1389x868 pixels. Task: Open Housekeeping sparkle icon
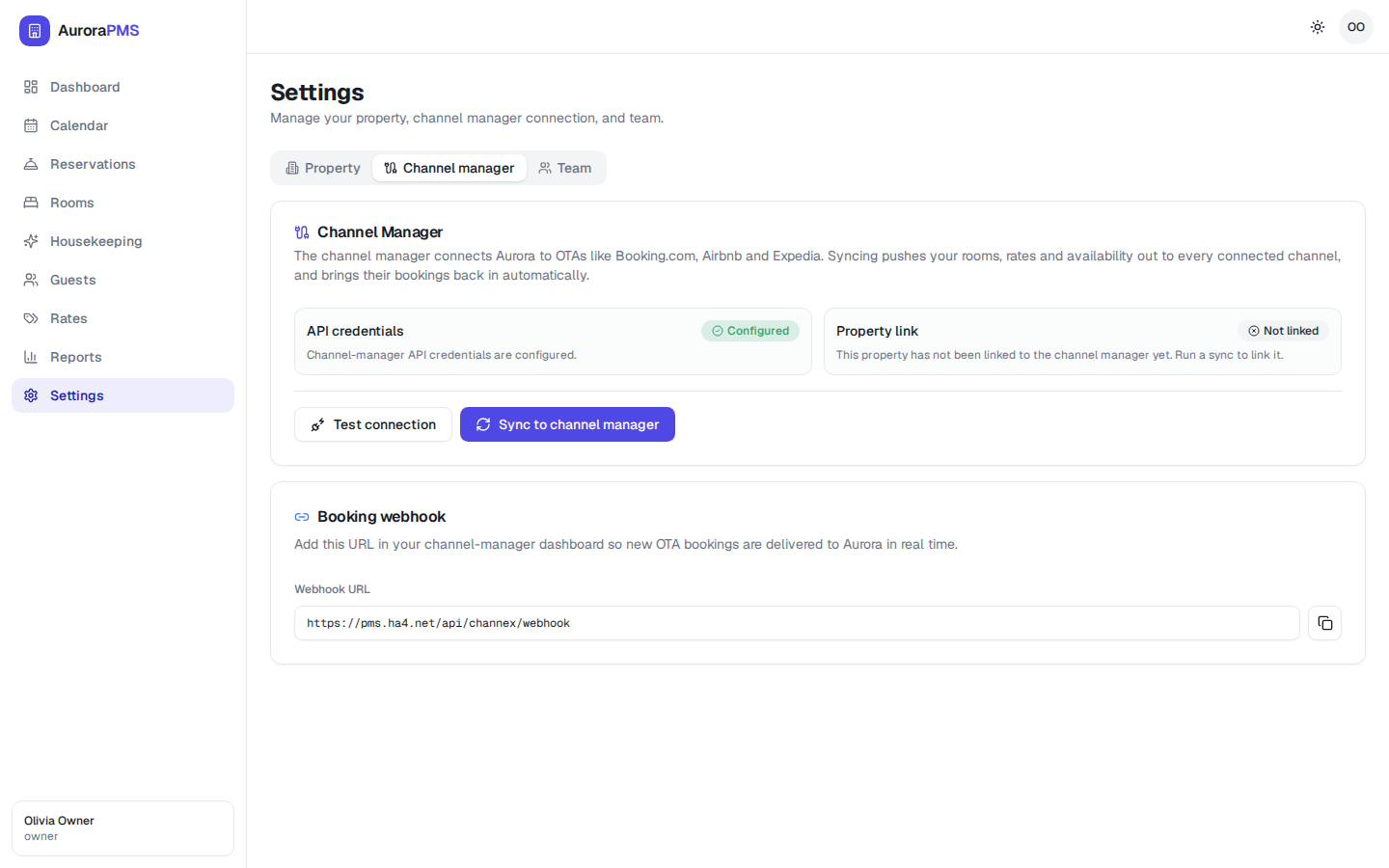(x=31, y=241)
